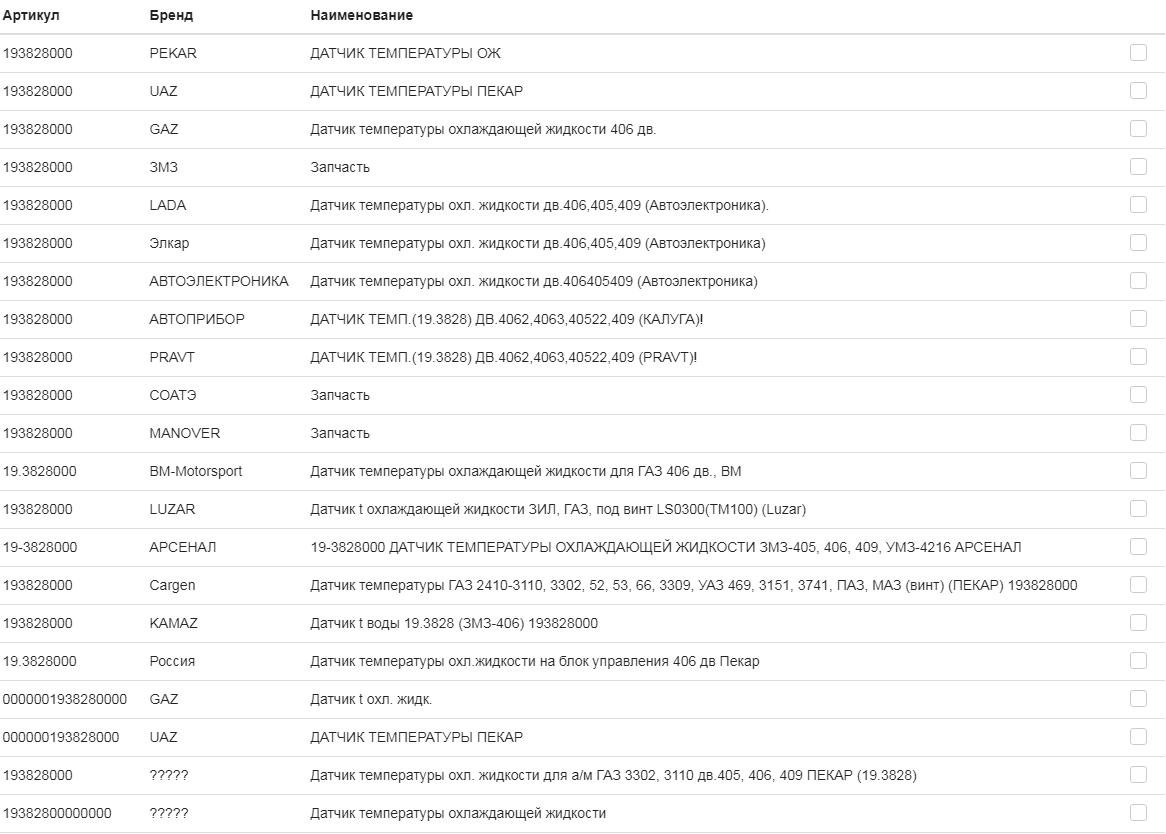Viewport: 1166px width, 834px height.
Task: Select the checkbox in the PRAVT row
Action: [x=1138, y=357]
